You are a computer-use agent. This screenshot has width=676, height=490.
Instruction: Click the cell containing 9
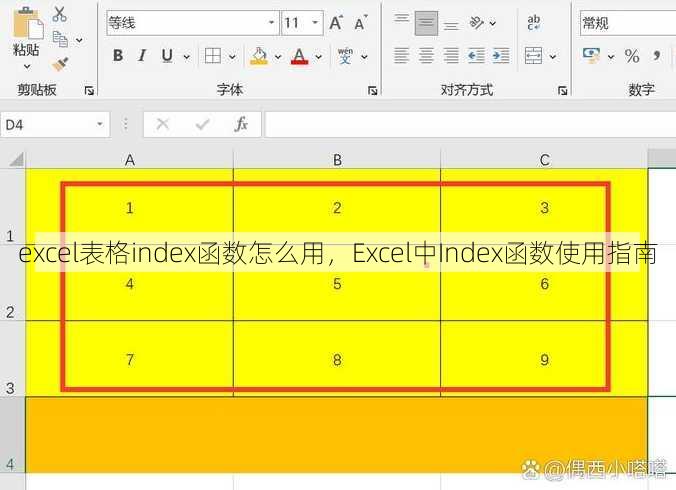click(x=544, y=359)
